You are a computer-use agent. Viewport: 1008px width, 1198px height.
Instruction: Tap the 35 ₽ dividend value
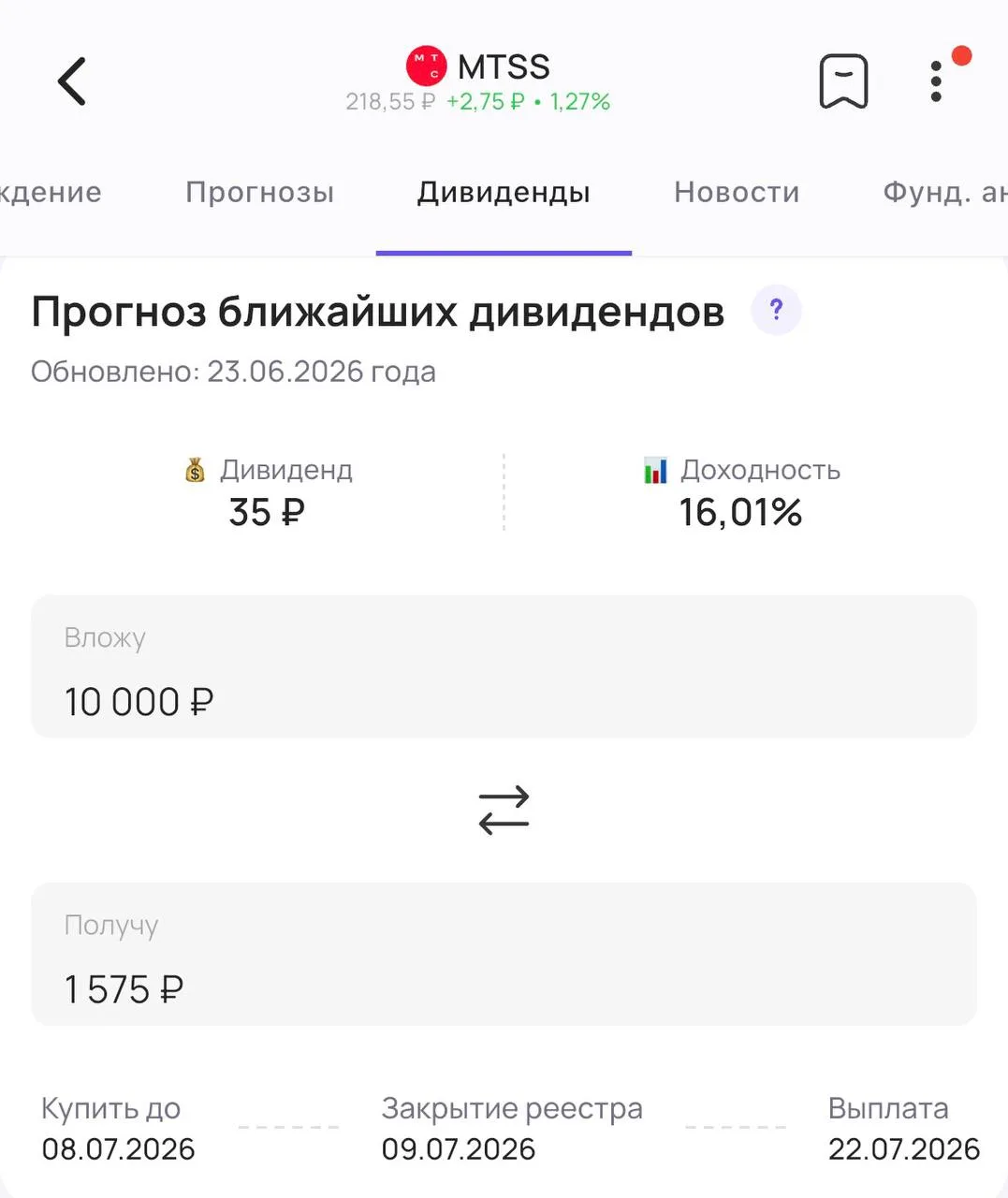(x=267, y=512)
